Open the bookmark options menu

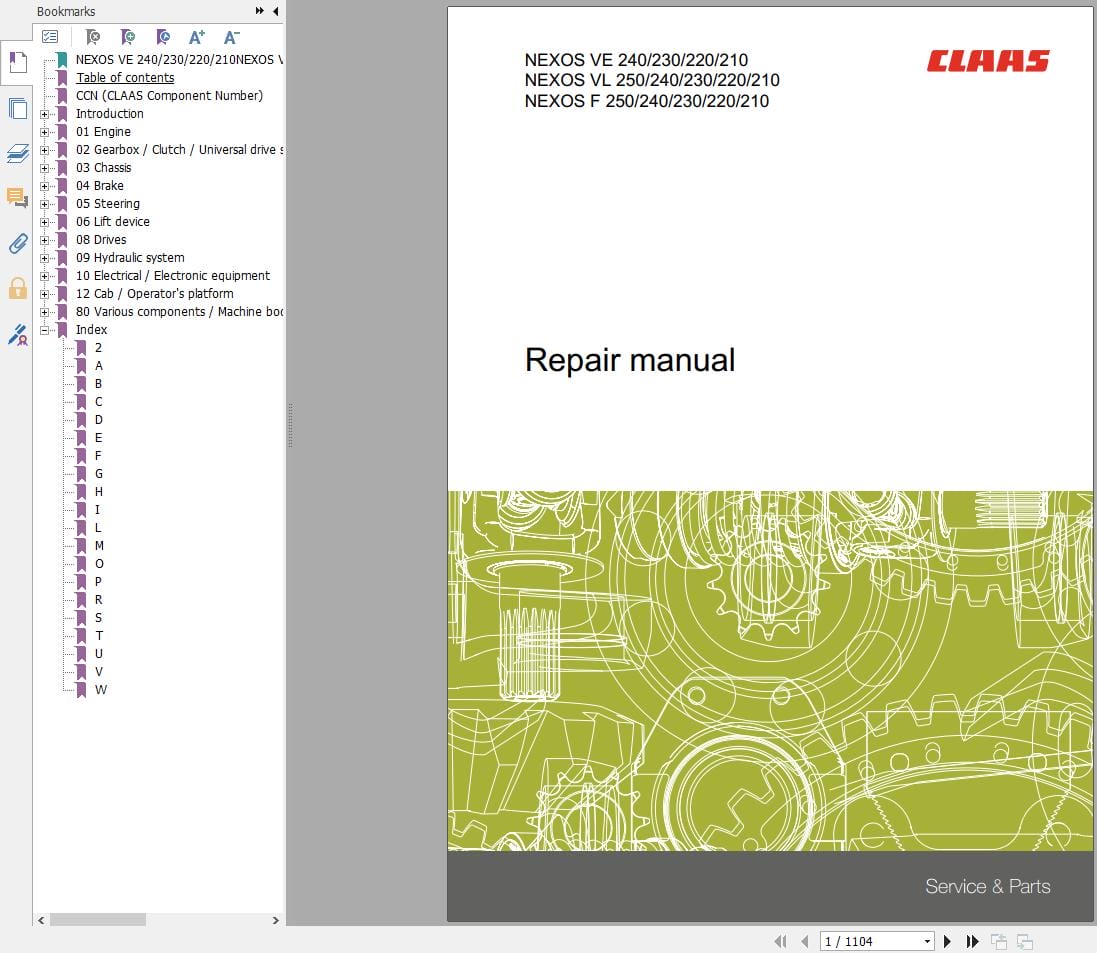[x=50, y=36]
